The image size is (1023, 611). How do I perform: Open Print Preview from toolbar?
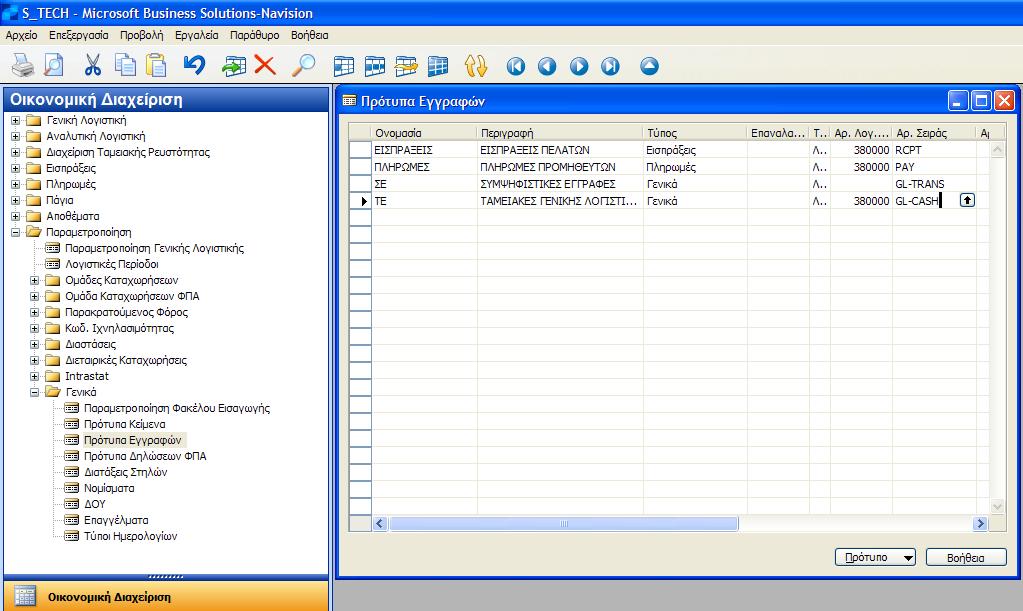(x=53, y=65)
